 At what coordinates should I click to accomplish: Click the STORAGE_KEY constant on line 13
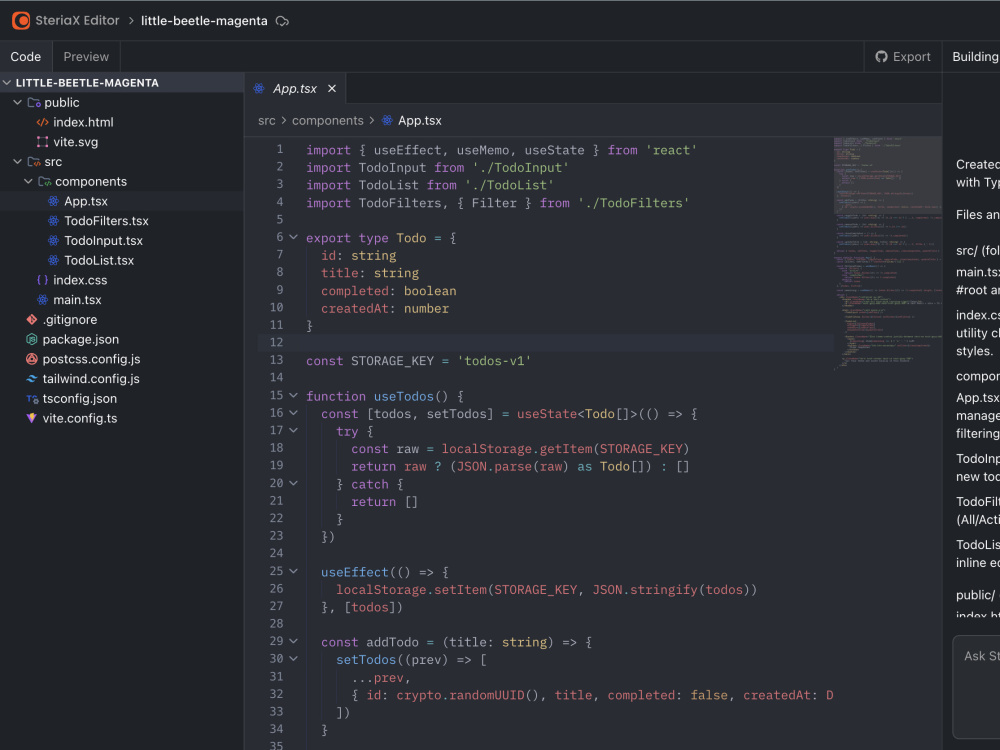[392, 361]
